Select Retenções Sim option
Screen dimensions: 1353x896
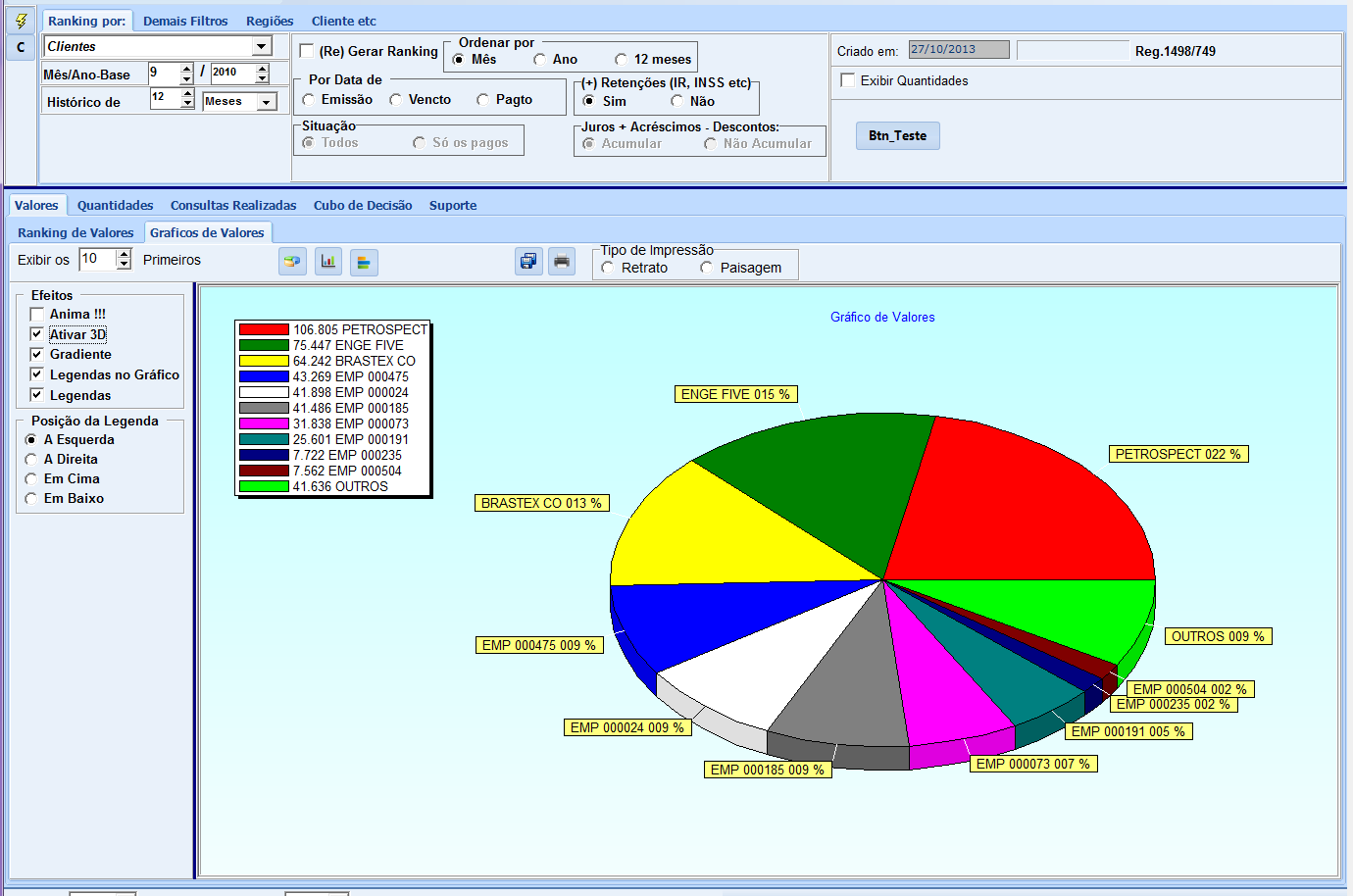pyautogui.click(x=588, y=101)
